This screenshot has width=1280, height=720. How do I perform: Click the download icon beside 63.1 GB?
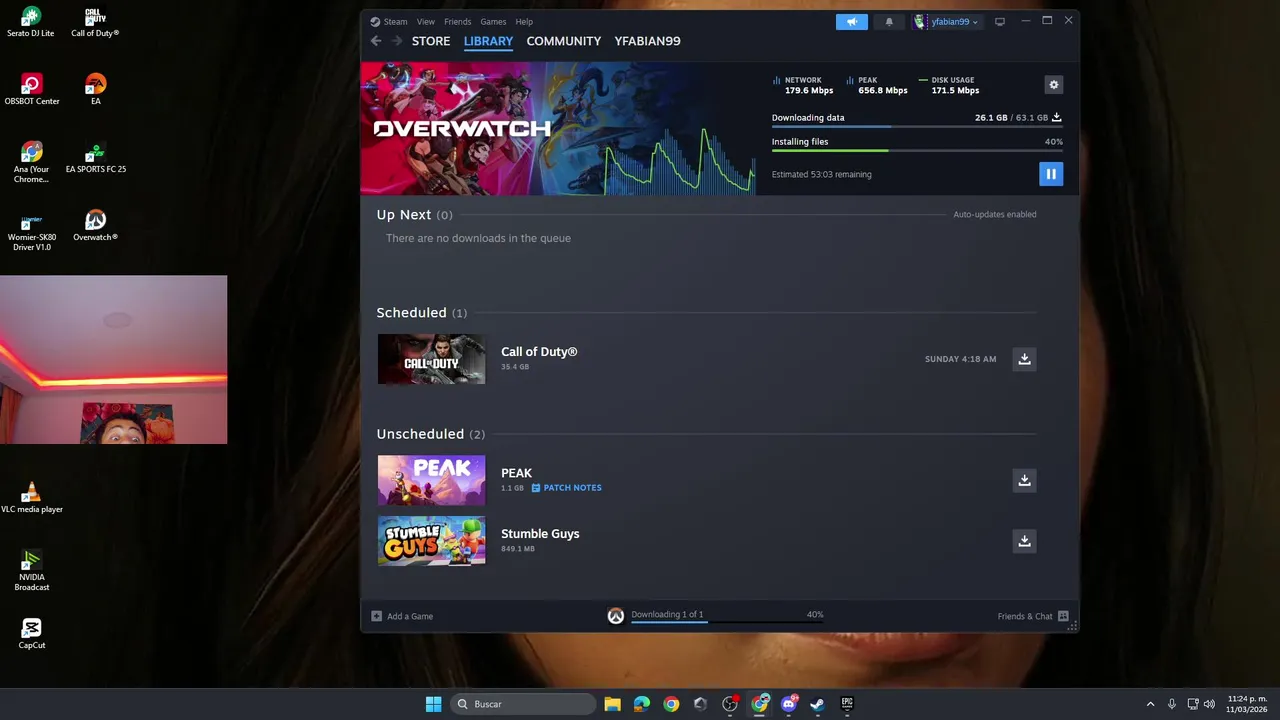(x=1057, y=117)
